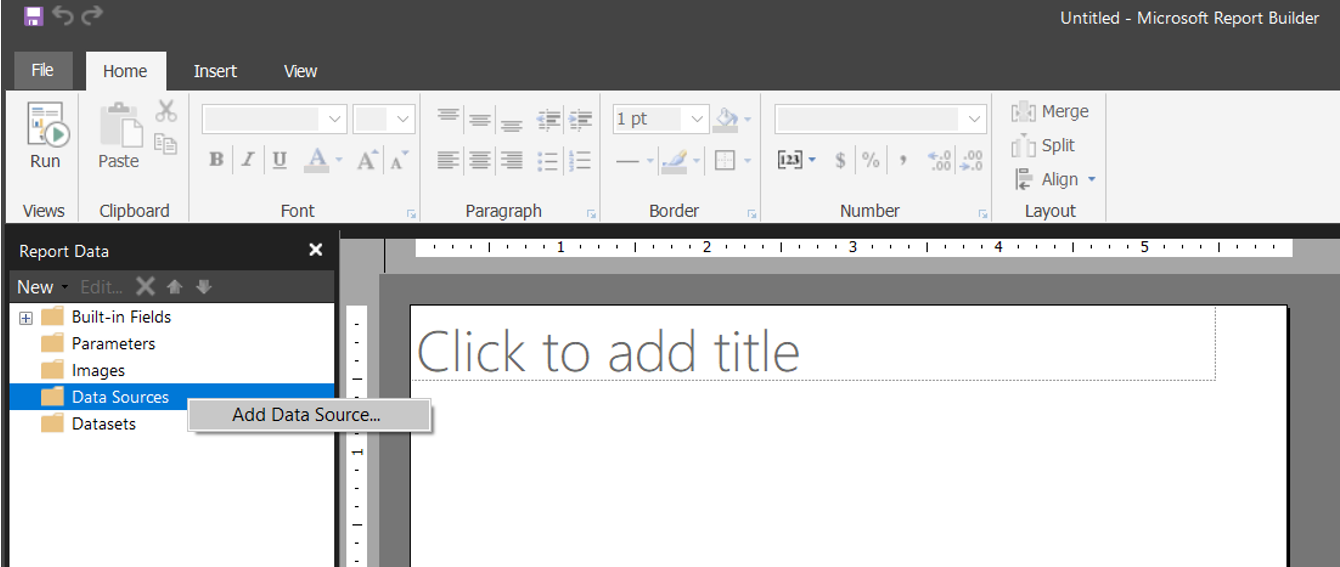Viewport: 1340px width, 567px height.
Task: Apply comma thousands separator
Action: click(903, 159)
